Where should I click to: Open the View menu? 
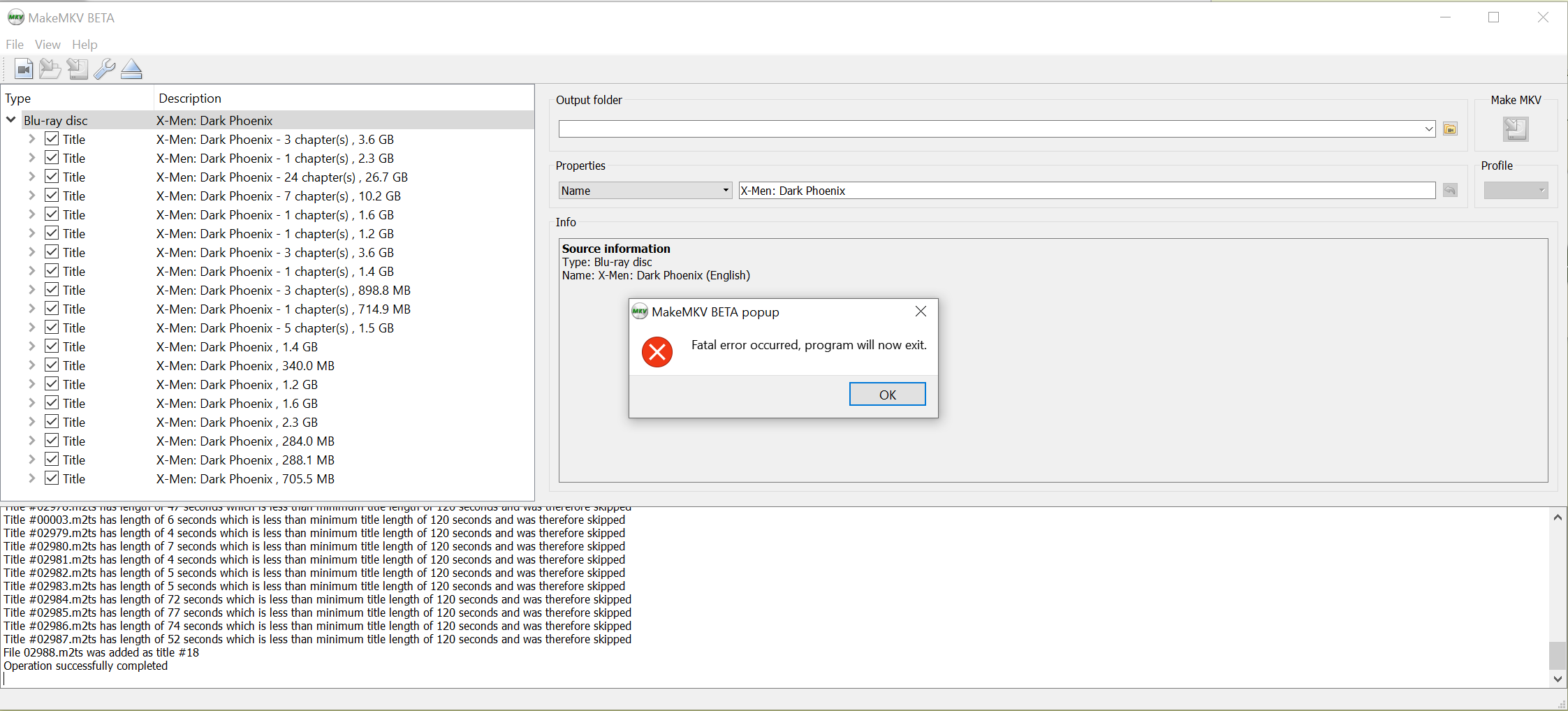[47, 45]
